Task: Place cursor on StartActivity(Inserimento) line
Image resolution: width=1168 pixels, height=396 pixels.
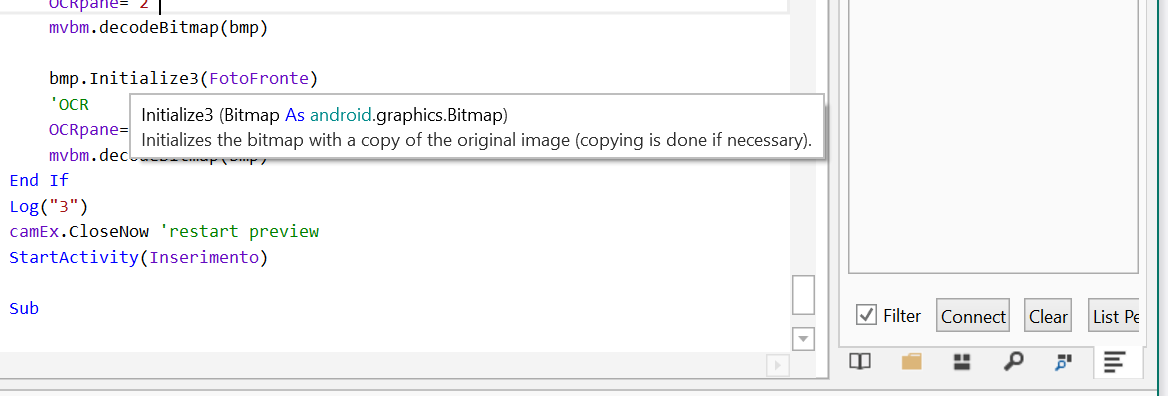Action: point(139,258)
